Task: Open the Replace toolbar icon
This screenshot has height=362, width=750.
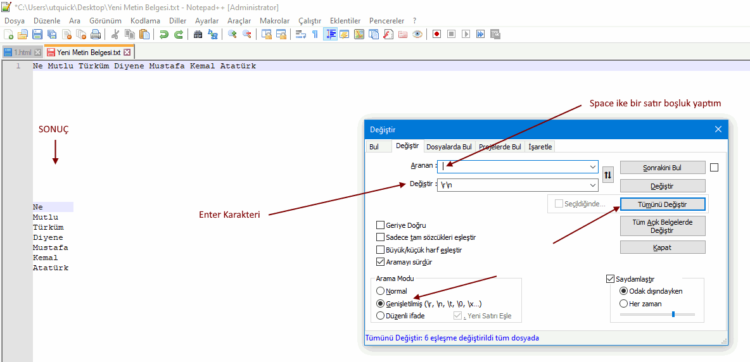Action: coord(212,34)
